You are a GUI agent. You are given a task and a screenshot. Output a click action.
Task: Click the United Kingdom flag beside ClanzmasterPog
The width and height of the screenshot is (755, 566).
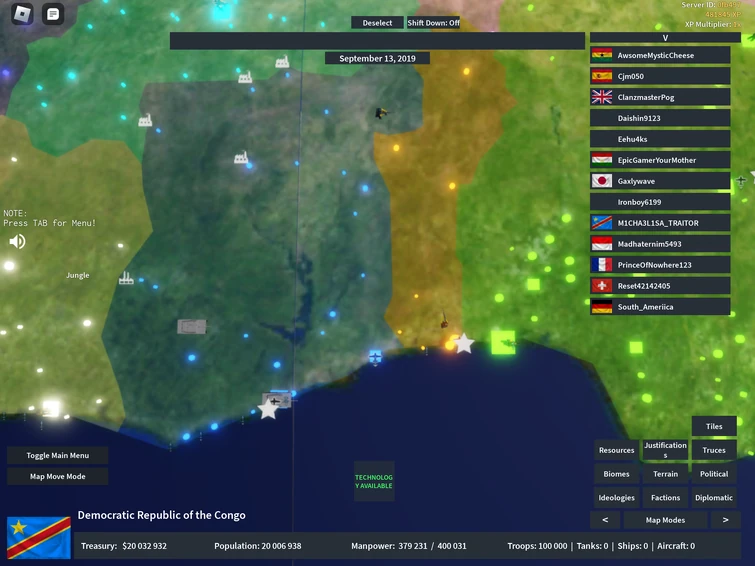click(601, 97)
